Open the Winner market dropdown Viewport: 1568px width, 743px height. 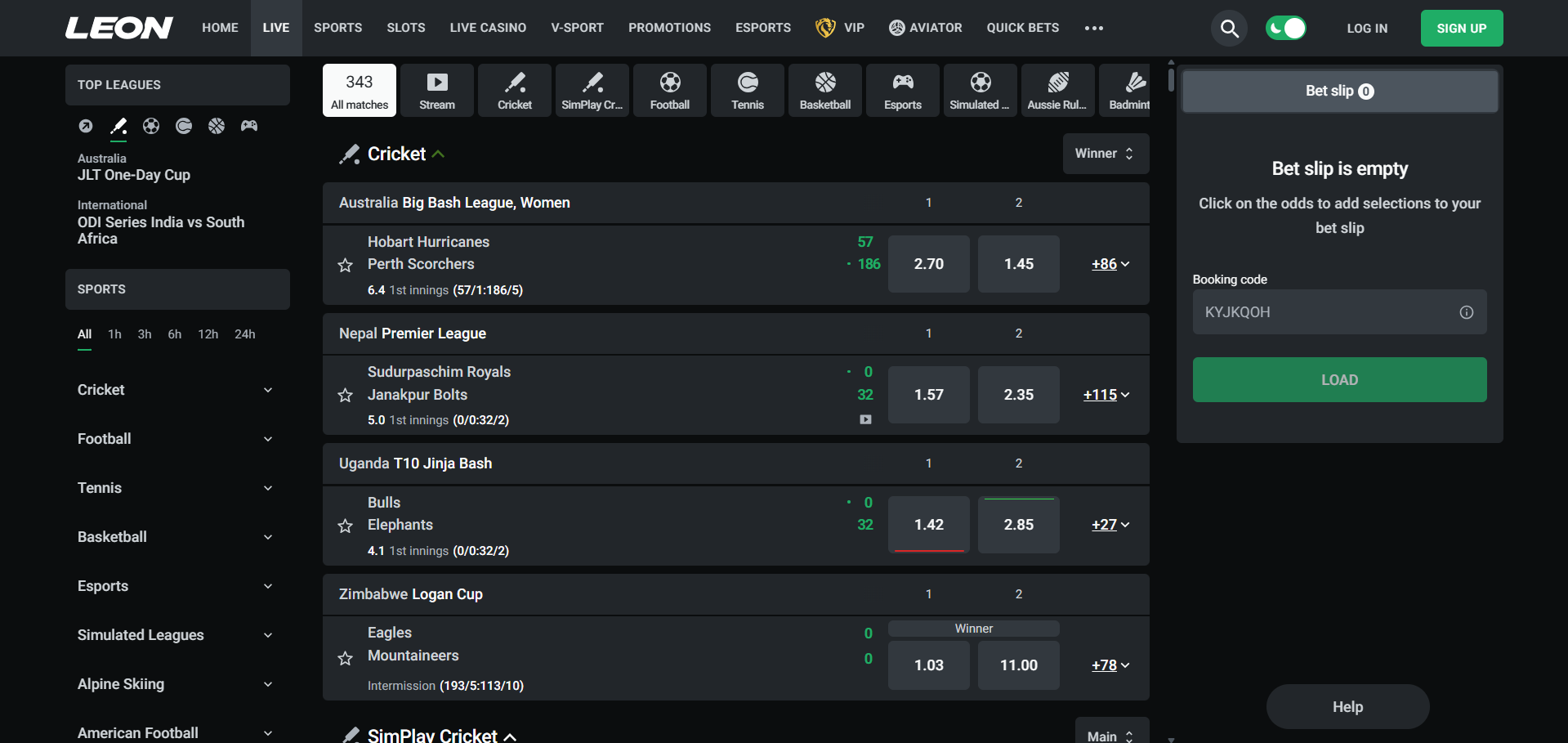pos(1106,153)
